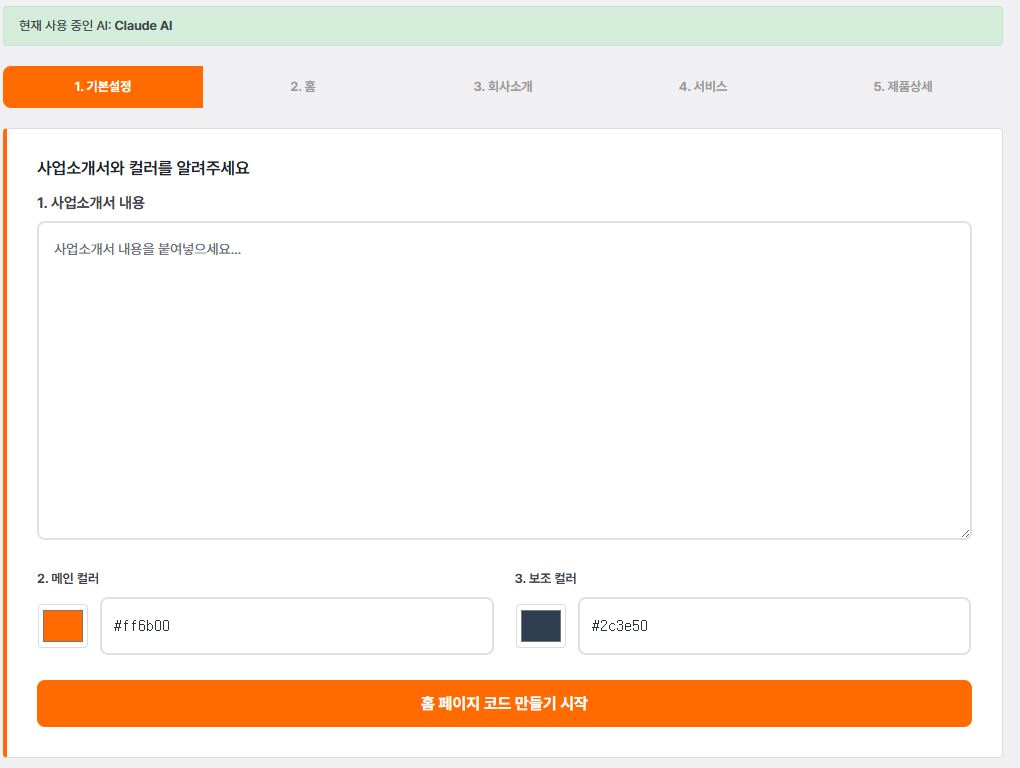Open the dark navy 보조 컬러 color swatch

coord(540,625)
